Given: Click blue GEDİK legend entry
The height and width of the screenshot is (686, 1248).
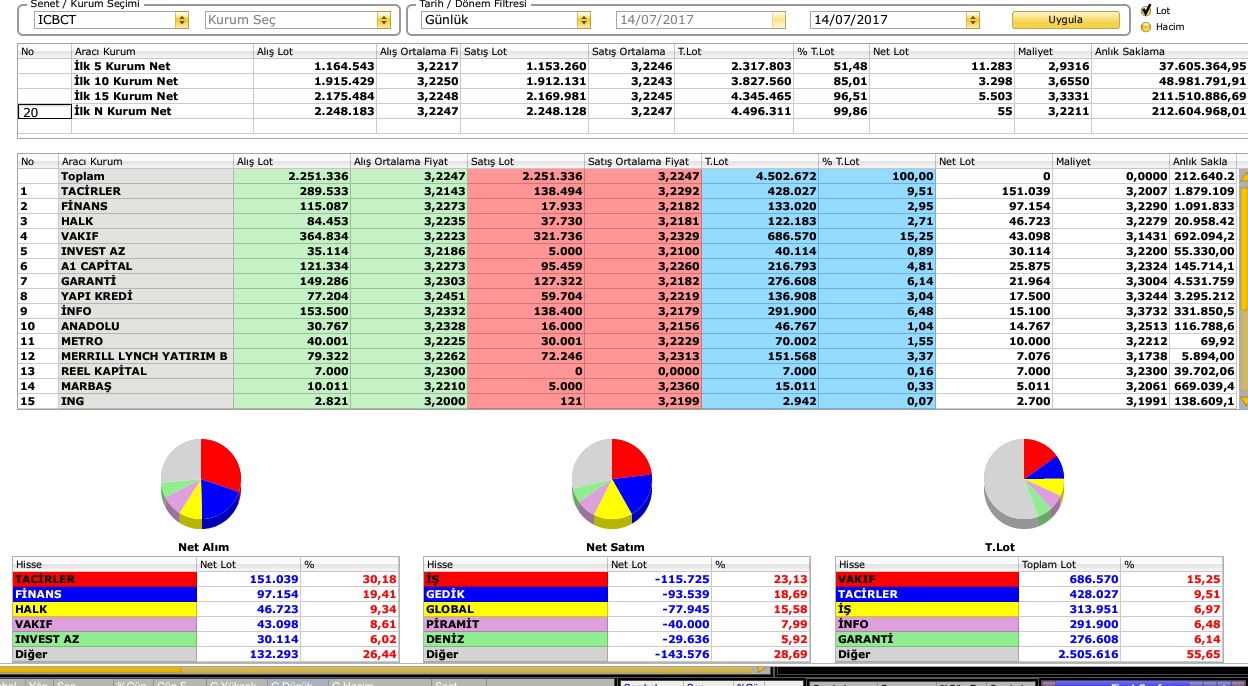Looking at the screenshot, I should click(x=516, y=594).
